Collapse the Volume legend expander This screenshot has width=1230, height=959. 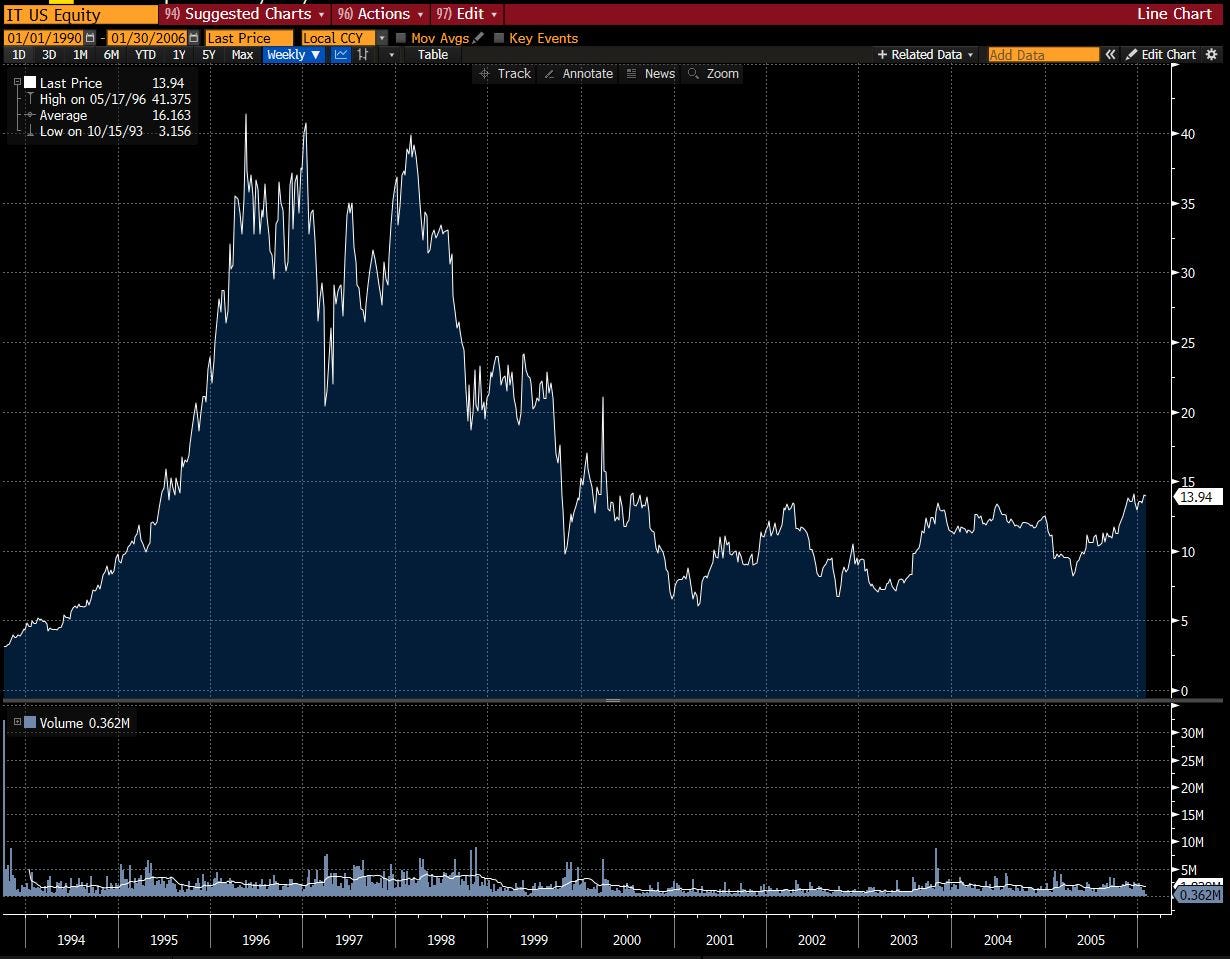point(17,722)
